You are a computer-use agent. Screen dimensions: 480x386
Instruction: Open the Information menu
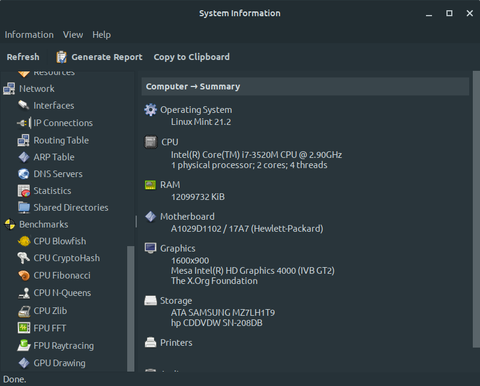(29, 35)
